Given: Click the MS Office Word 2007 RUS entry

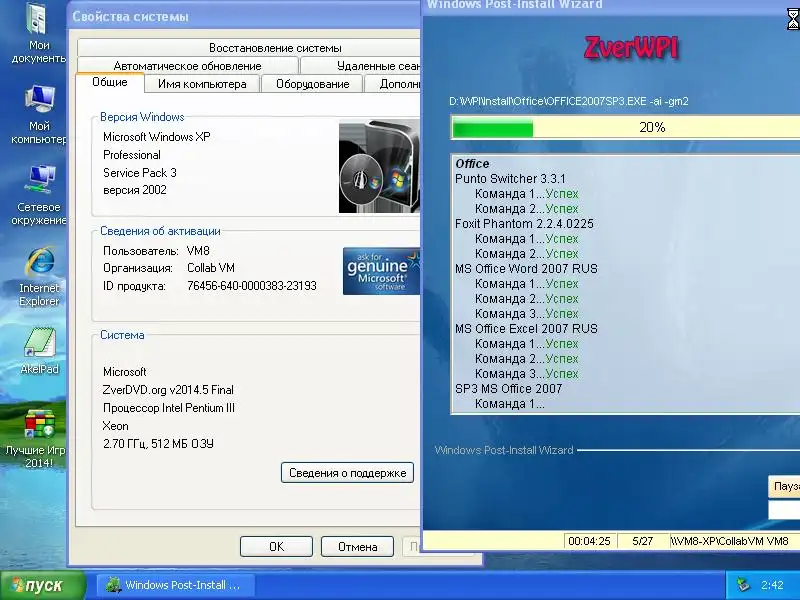Looking at the screenshot, I should (x=526, y=268).
